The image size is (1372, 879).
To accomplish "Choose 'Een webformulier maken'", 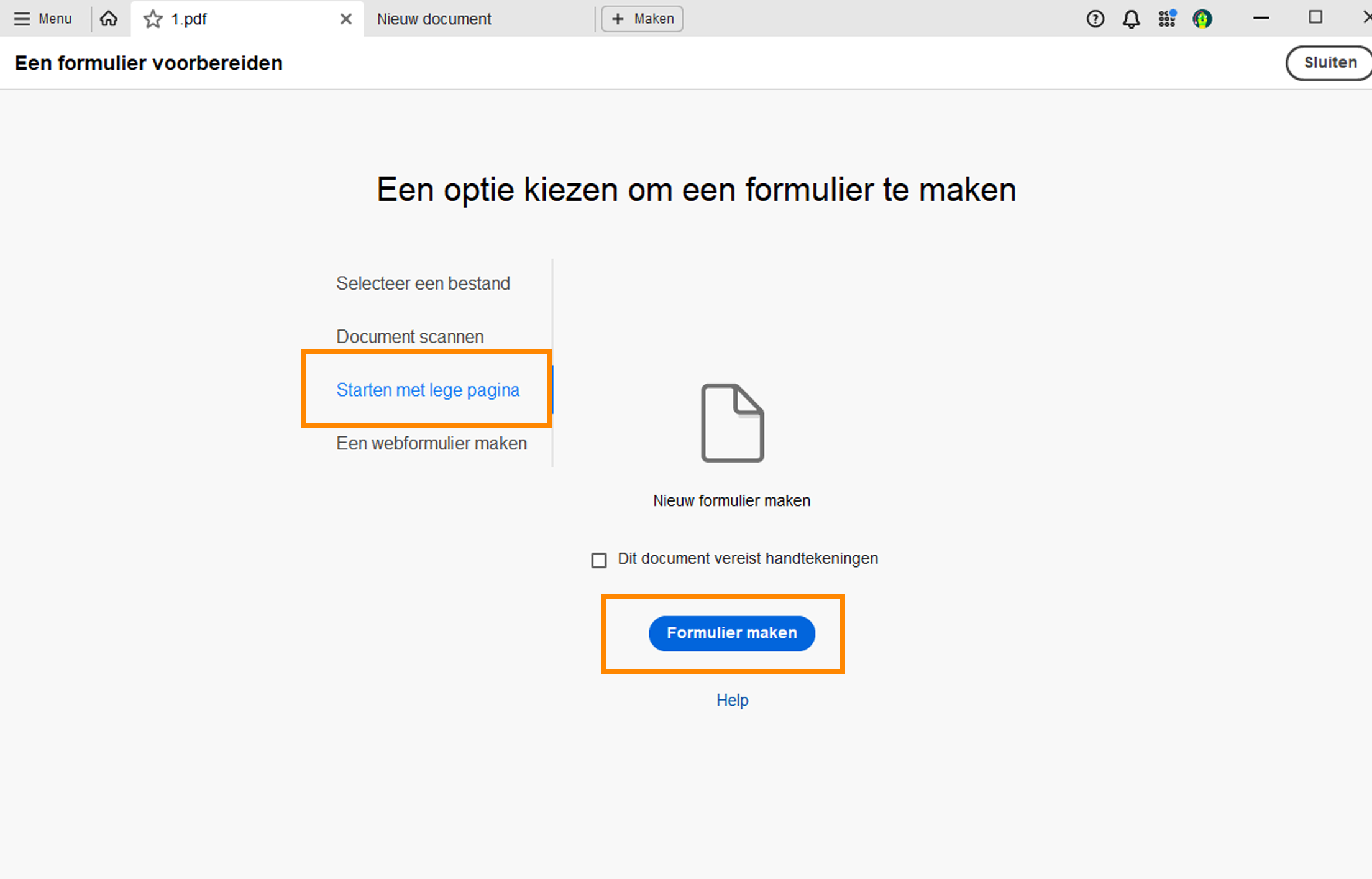I will [431, 443].
